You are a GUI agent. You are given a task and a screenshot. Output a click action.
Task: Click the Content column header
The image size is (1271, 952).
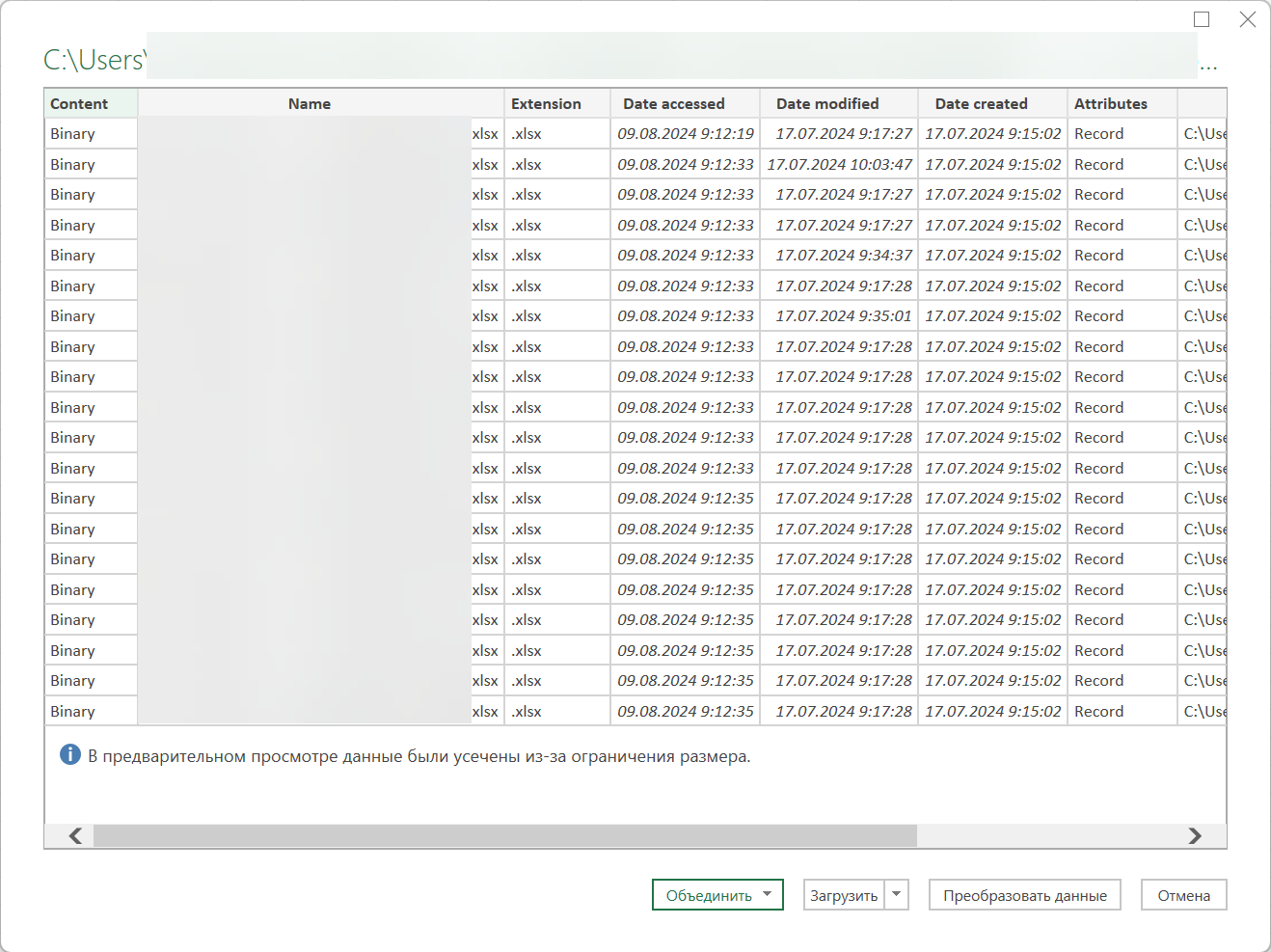[x=79, y=103]
